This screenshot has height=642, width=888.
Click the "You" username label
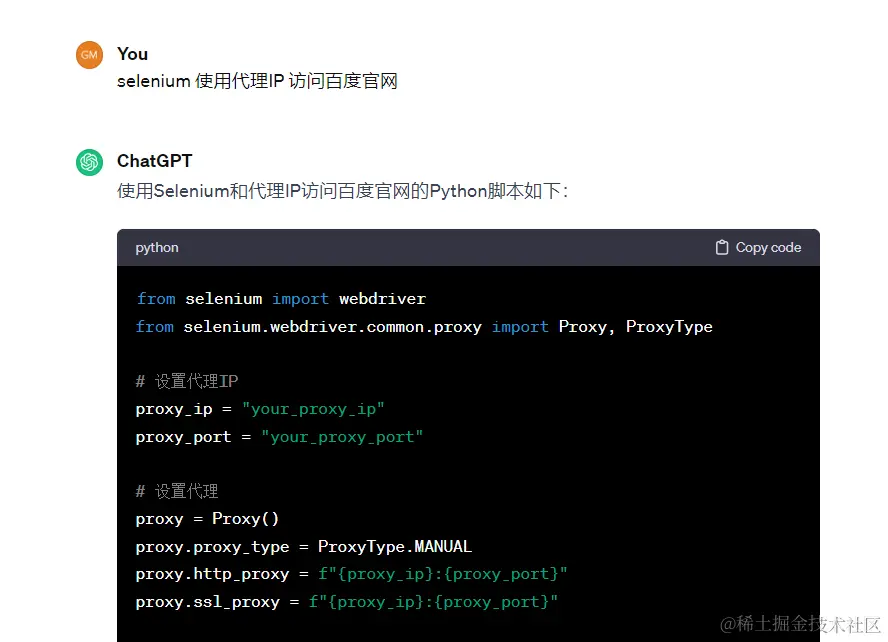tap(132, 54)
